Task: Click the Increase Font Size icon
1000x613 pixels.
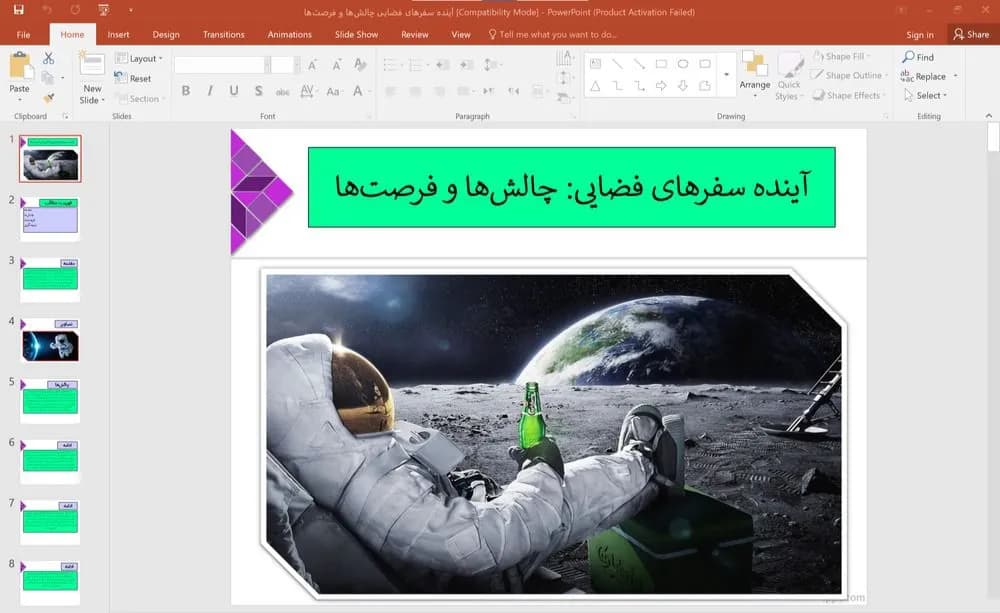Action: tap(313, 65)
